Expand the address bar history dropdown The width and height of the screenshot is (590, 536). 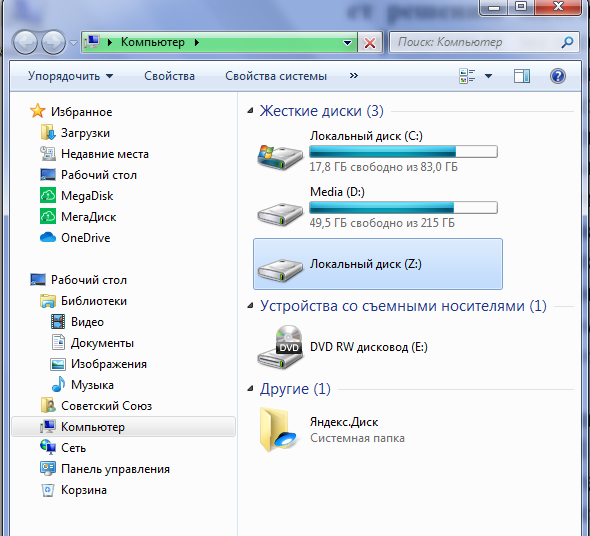348,43
